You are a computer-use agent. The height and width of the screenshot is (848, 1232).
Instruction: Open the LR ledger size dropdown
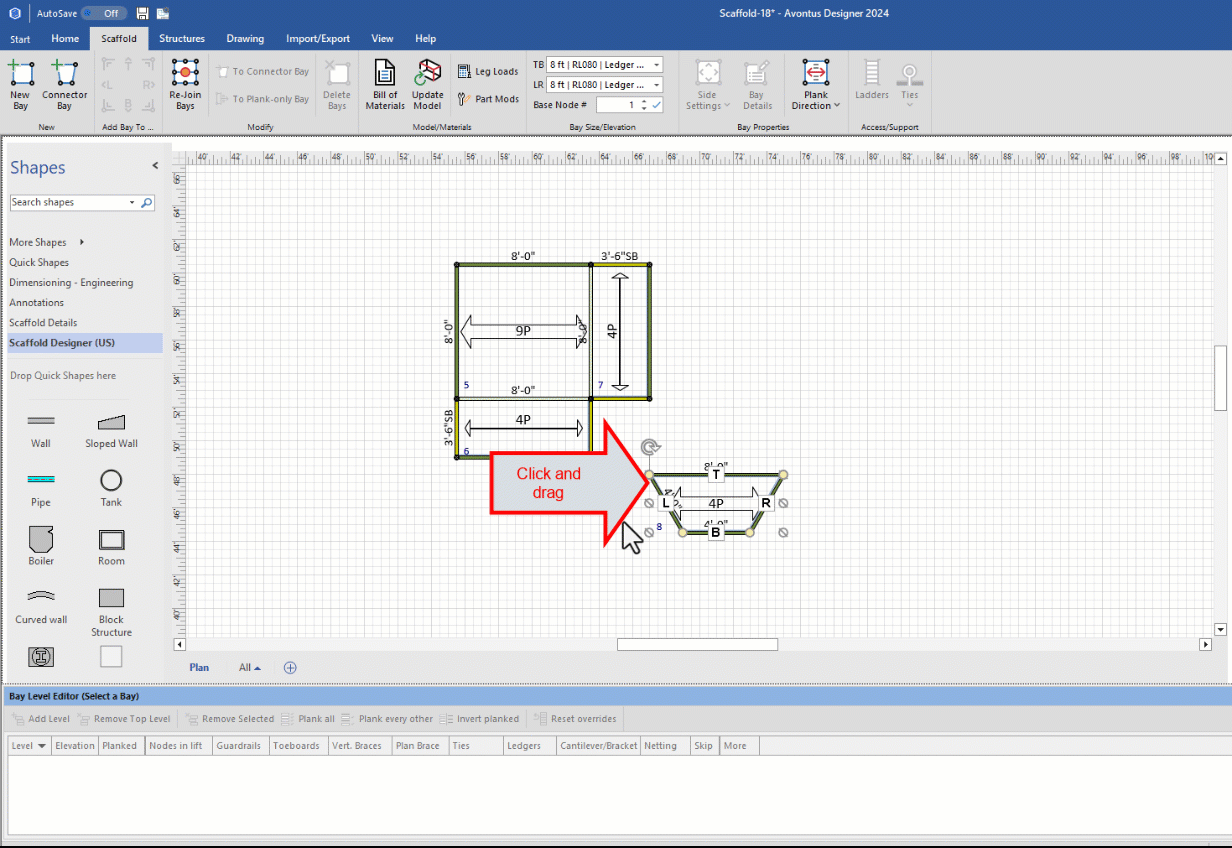pyautogui.click(x=656, y=85)
